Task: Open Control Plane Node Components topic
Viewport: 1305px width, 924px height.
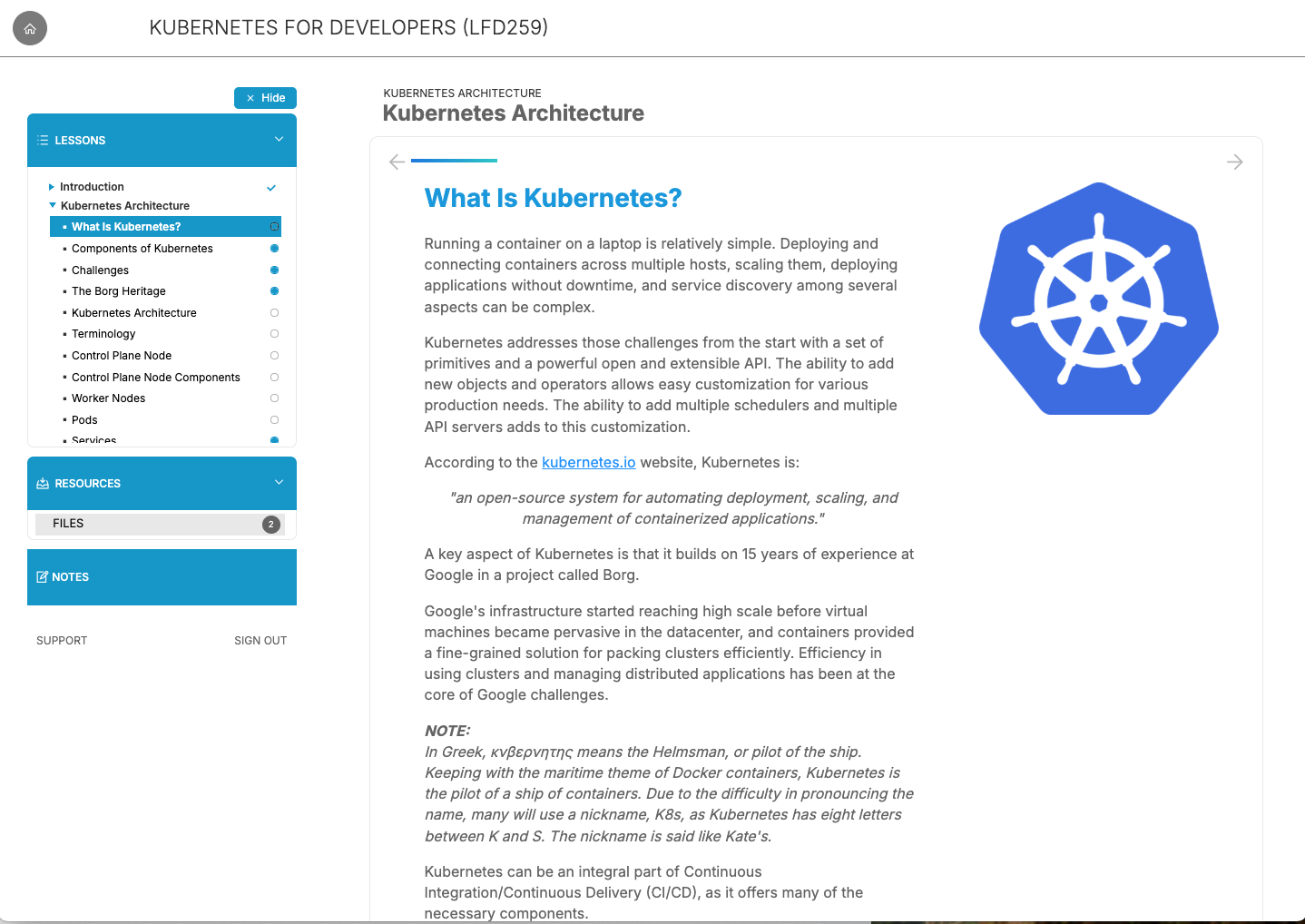Action: [x=156, y=378]
